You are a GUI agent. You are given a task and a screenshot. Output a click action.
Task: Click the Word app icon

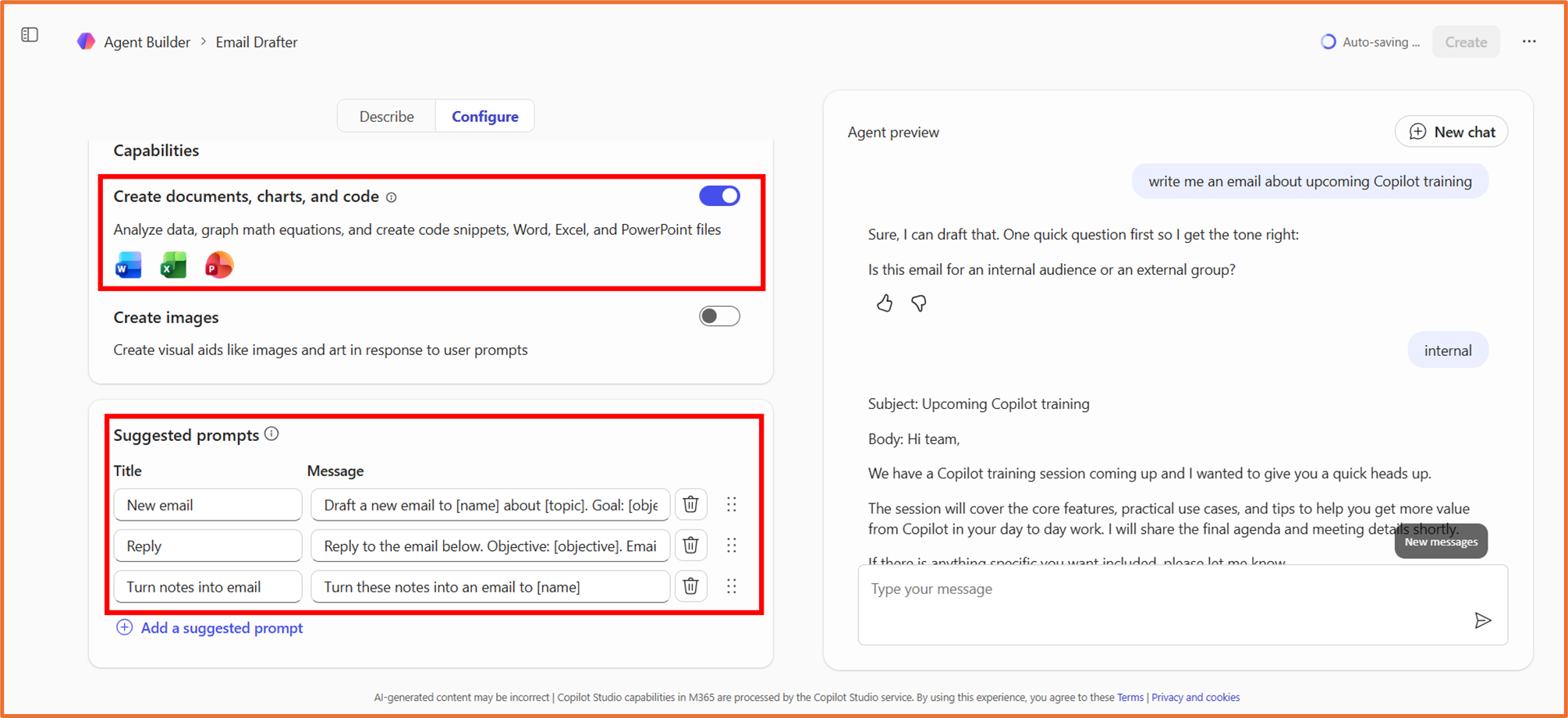[129, 265]
